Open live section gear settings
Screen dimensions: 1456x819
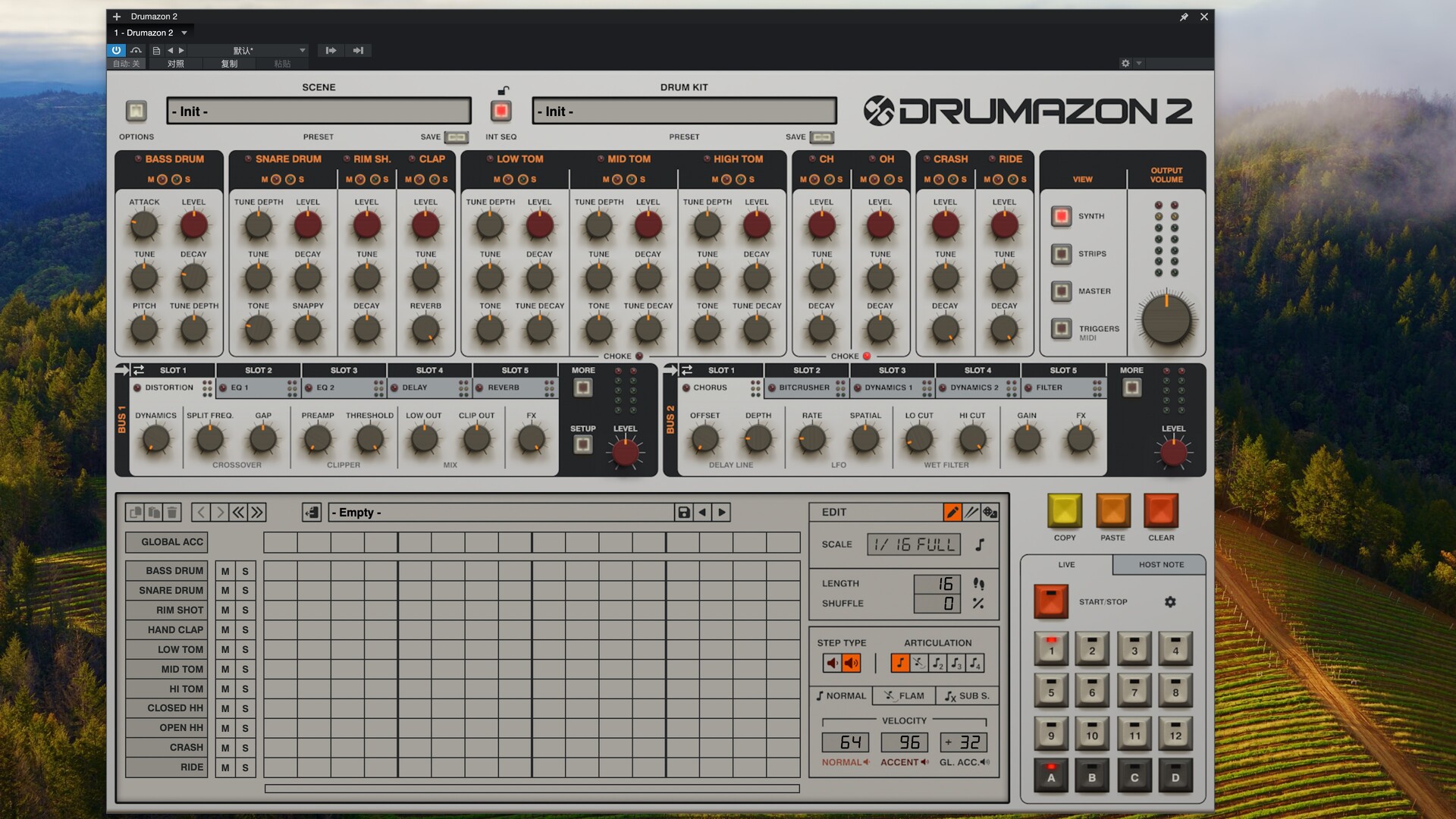coord(1170,602)
